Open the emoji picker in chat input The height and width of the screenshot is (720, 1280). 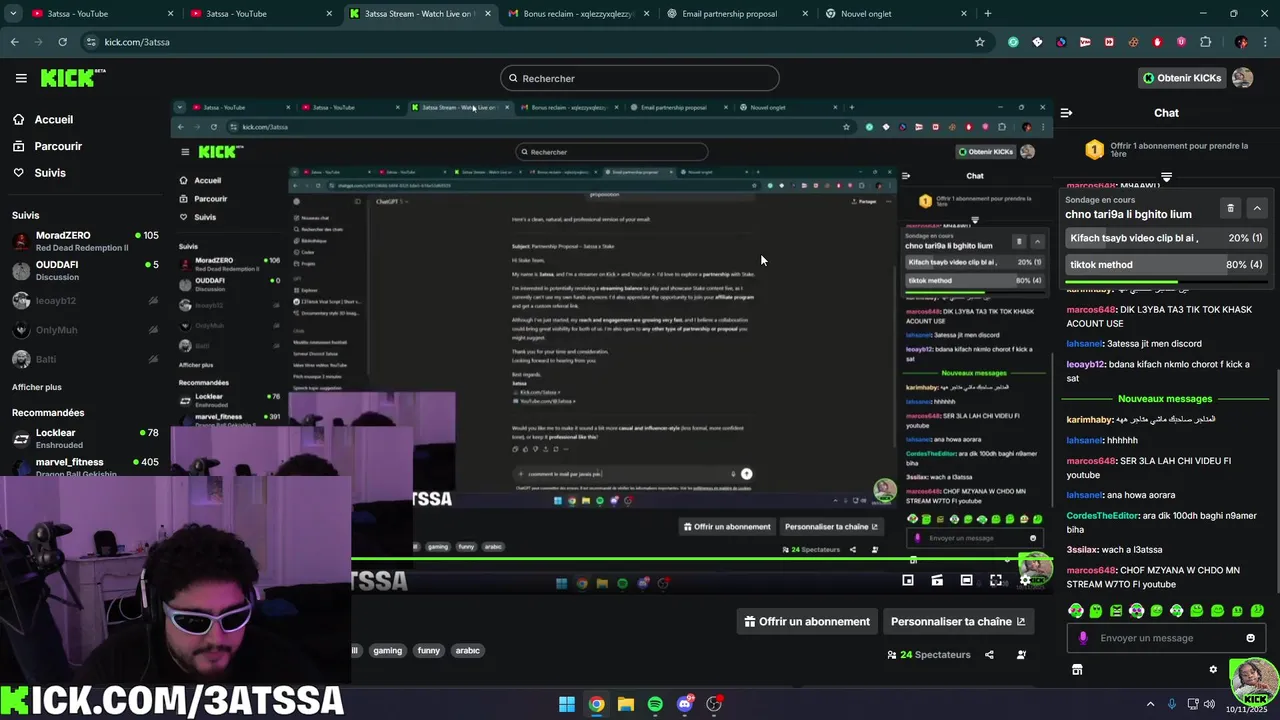click(1250, 638)
